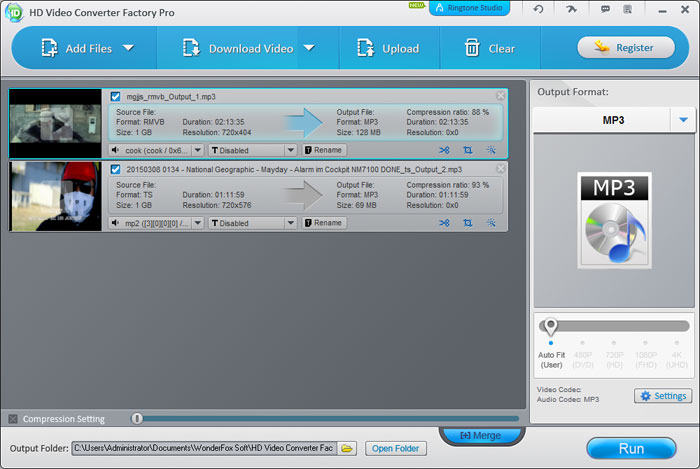
Task: Click Compression ratio: 88 % text
Action: click(447, 112)
